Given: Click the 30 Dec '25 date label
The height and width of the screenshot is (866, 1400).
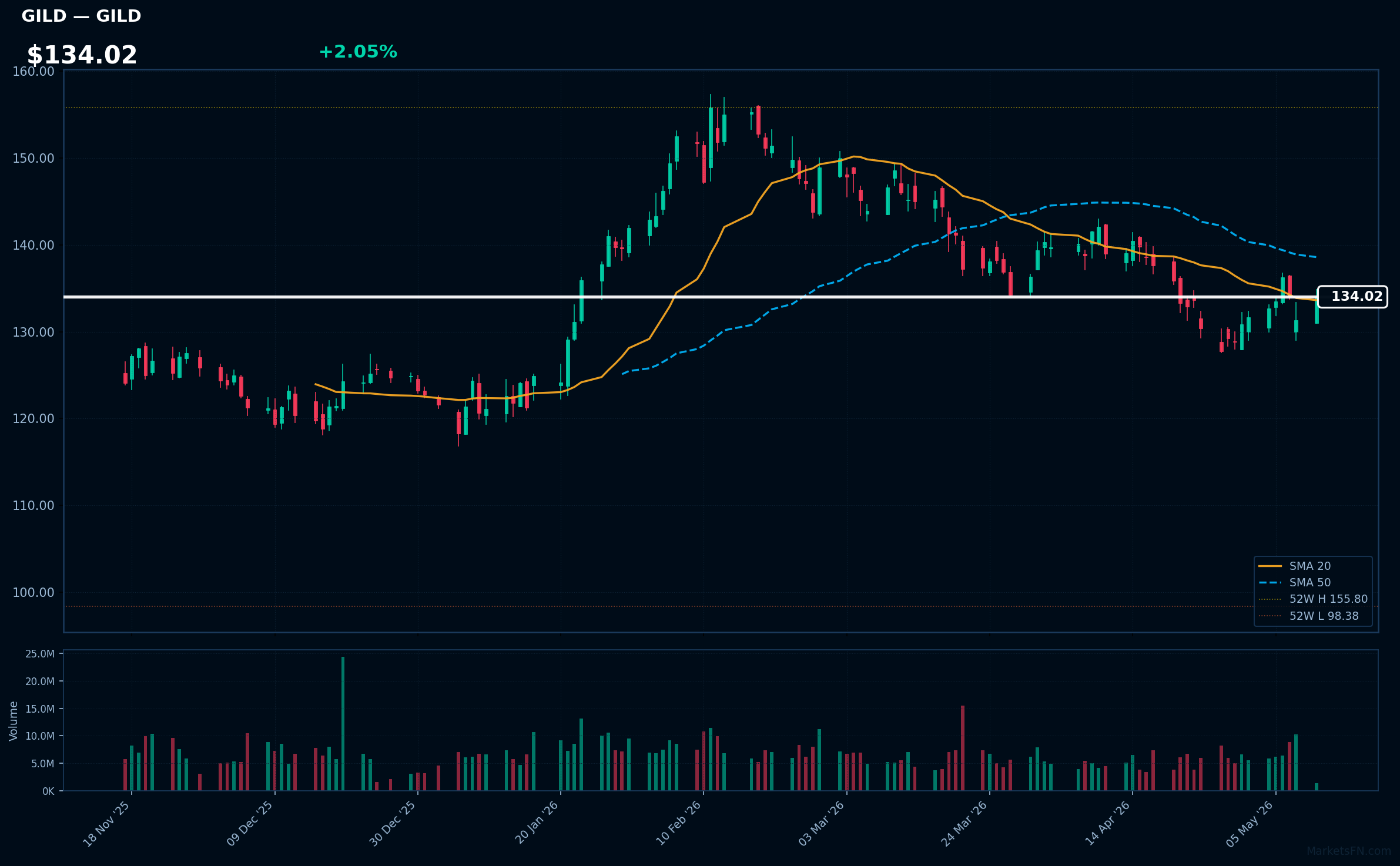Looking at the screenshot, I should [393, 824].
